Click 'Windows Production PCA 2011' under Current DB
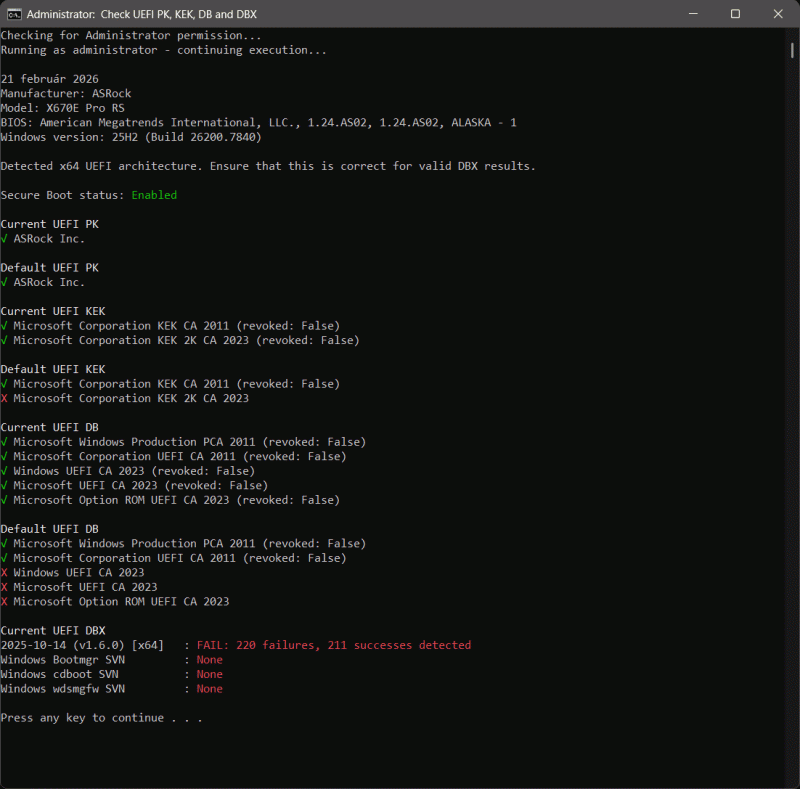The width and height of the screenshot is (800, 789). pos(190,442)
